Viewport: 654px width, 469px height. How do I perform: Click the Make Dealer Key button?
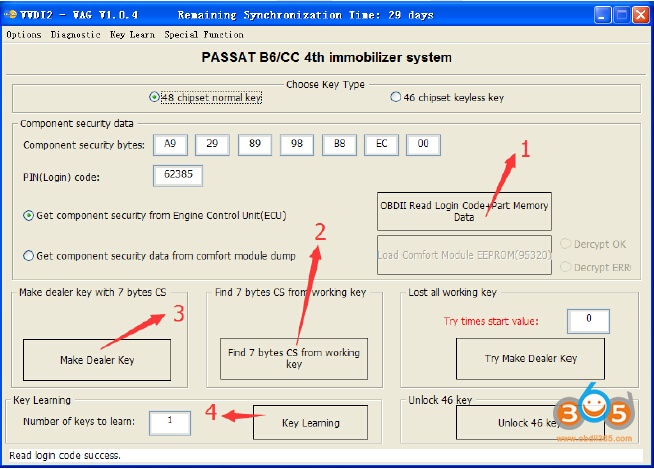coord(97,360)
